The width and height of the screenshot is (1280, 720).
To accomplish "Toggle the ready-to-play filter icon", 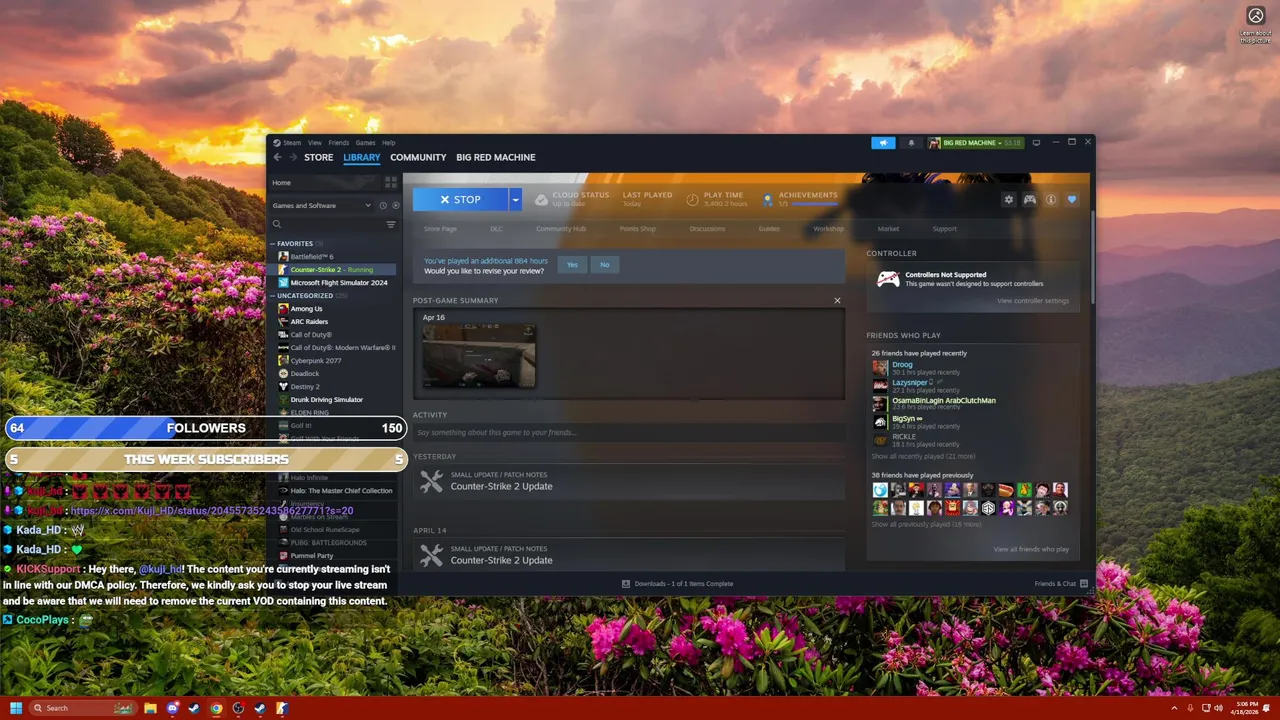I will click(395, 206).
